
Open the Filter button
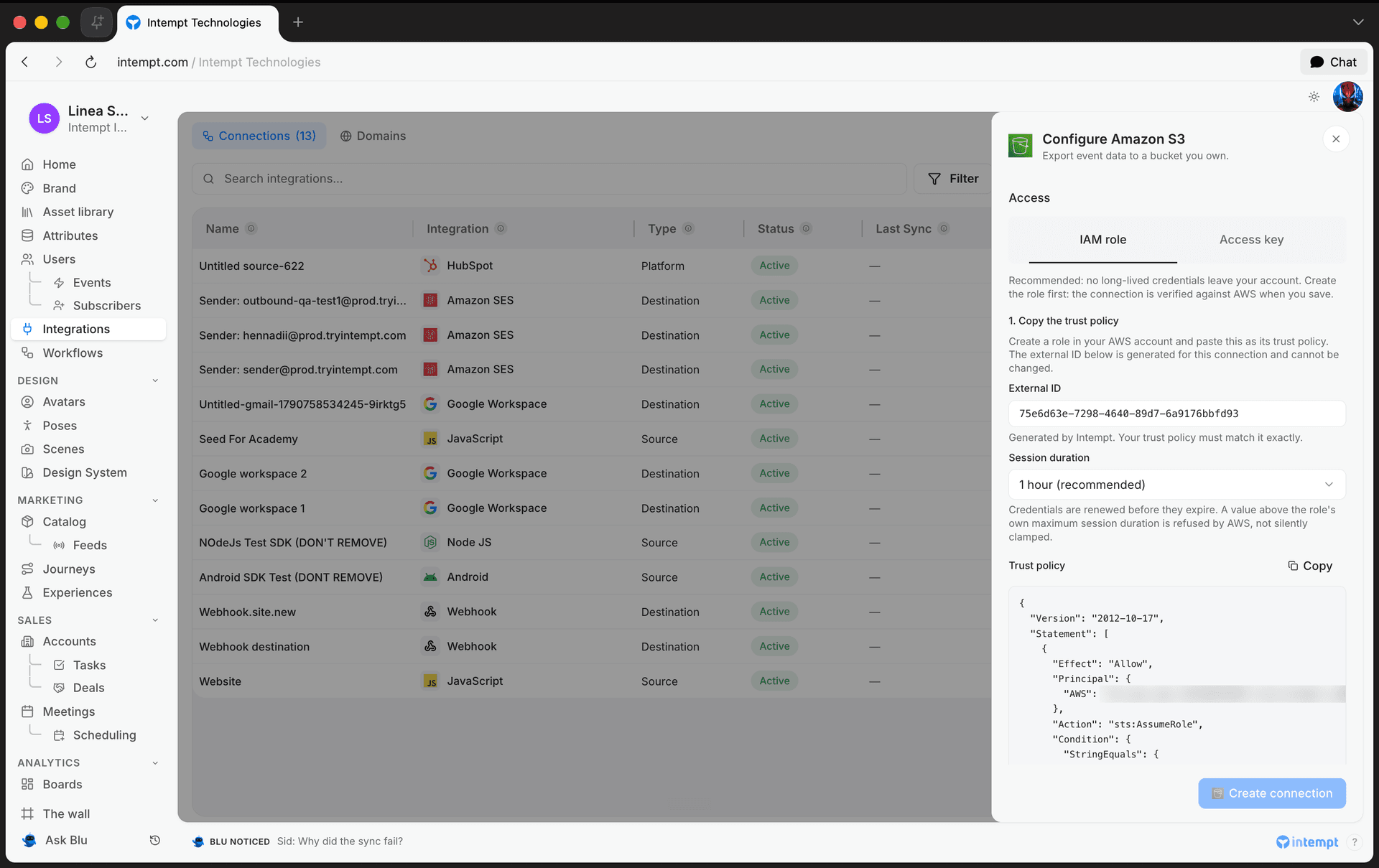pos(952,179)
